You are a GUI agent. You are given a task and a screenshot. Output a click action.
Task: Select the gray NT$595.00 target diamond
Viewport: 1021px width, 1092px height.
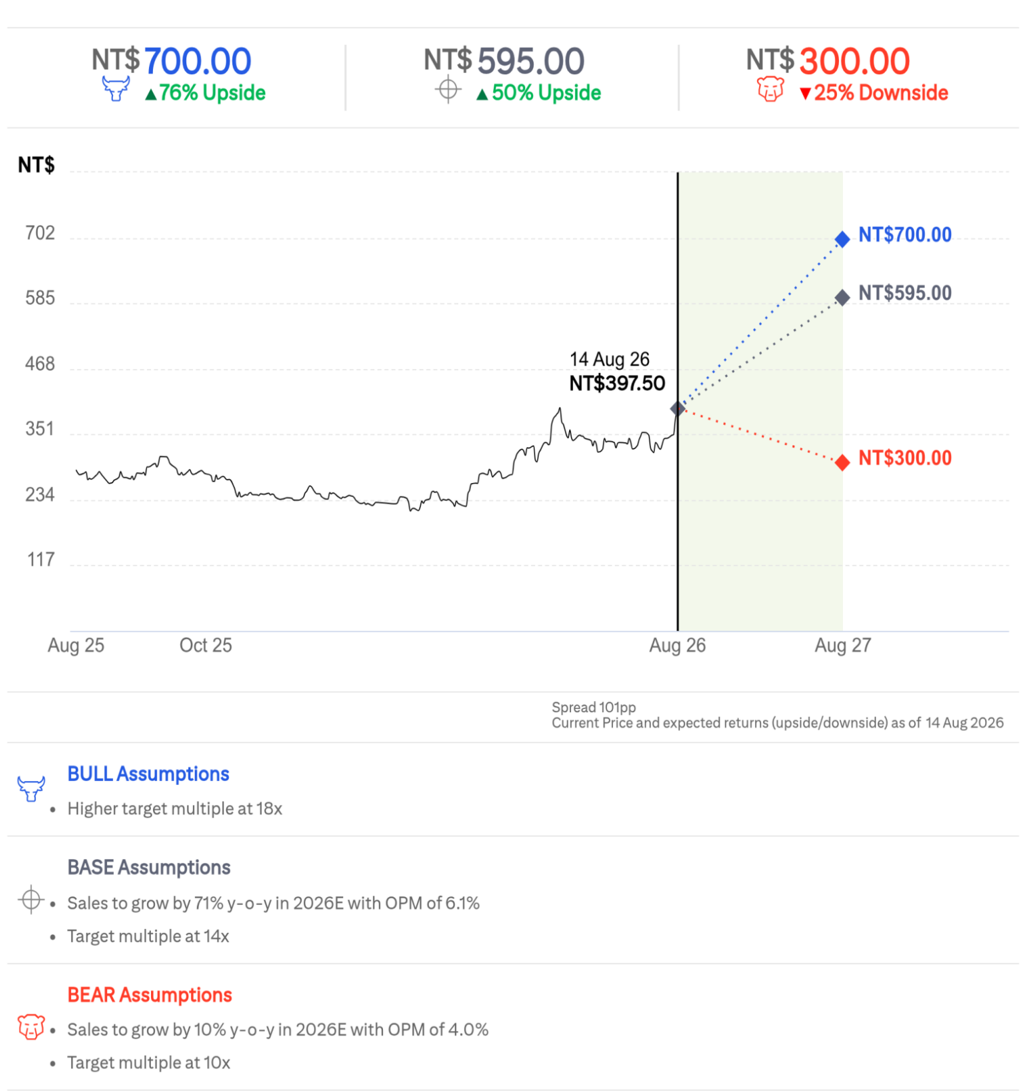[x=842, y=297]
